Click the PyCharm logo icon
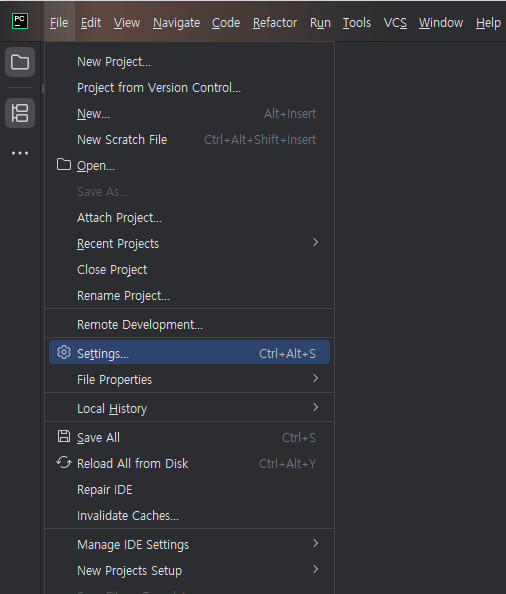Screen dimensions: 506x594 tap(20, 21)
